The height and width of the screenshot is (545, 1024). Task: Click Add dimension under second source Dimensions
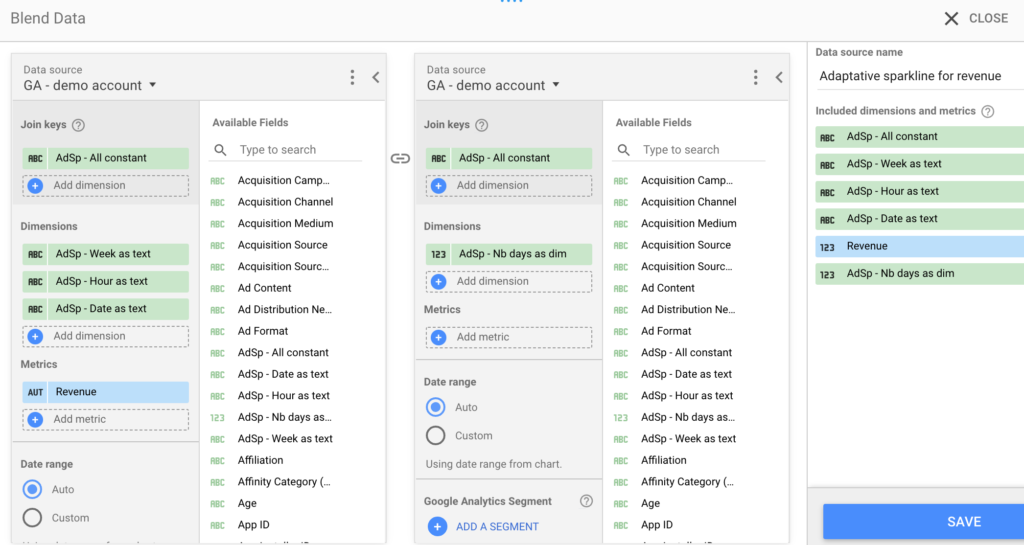(509, 281)
